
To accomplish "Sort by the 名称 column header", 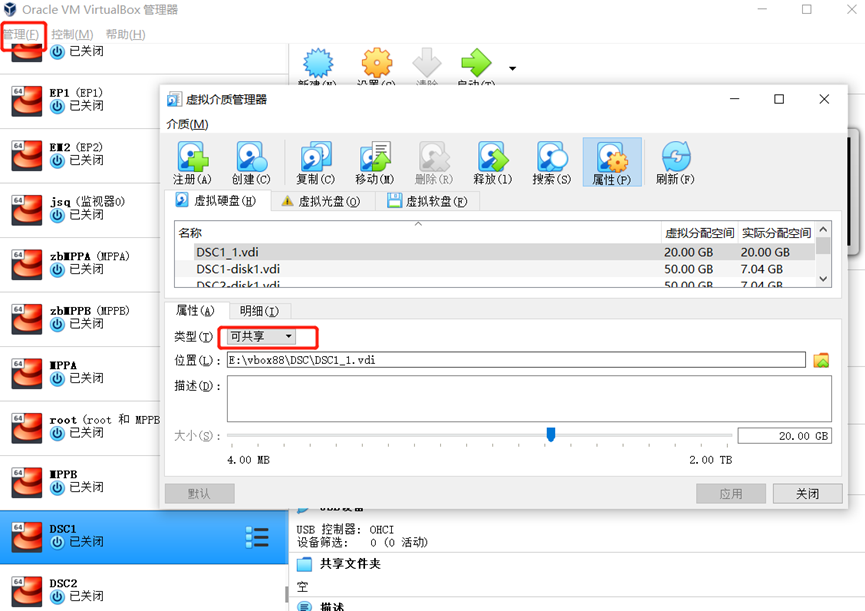I will pyautogui.click(x=418, y=233).
